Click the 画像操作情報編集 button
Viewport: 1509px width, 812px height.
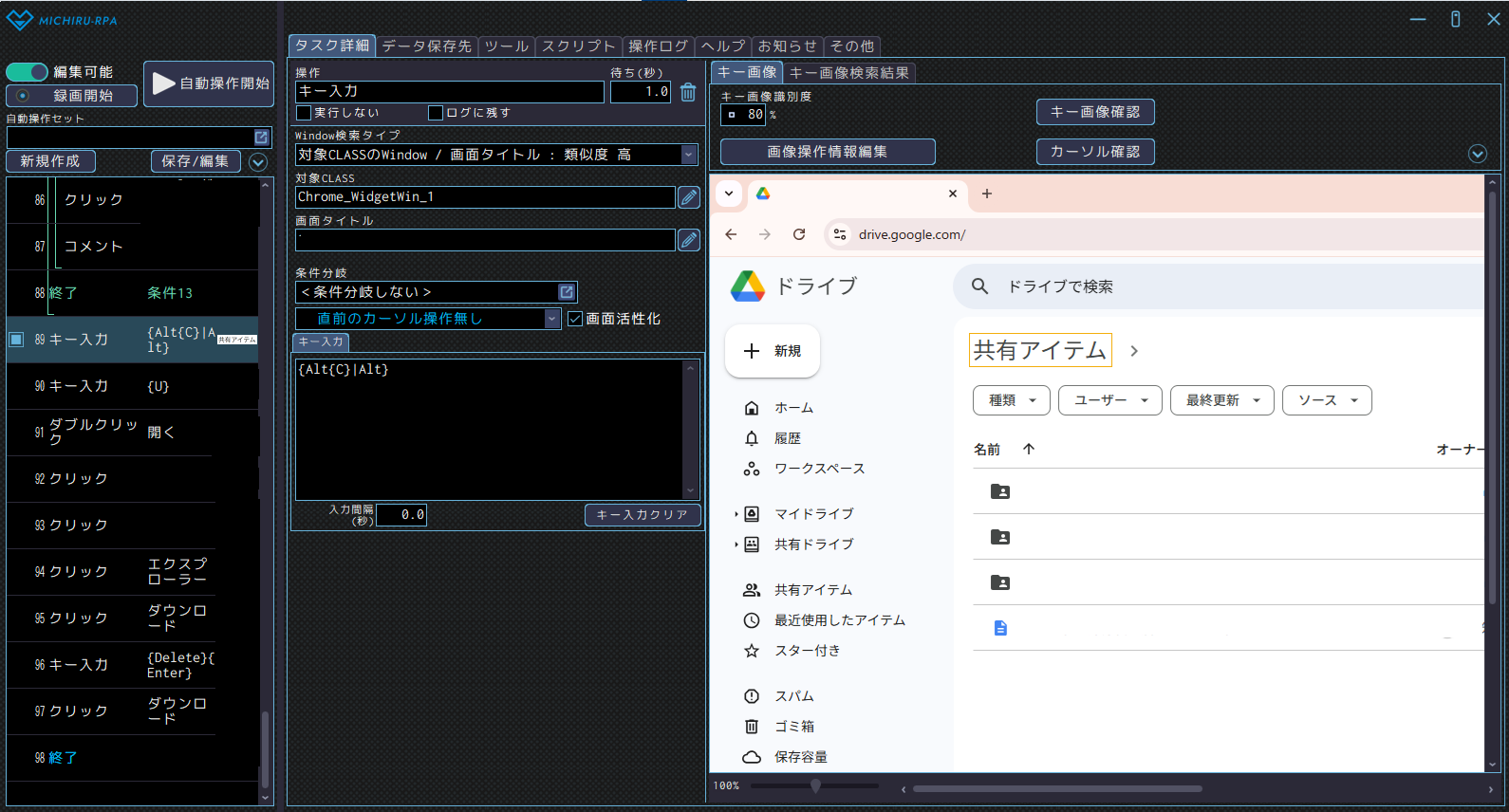pos(827,152)
